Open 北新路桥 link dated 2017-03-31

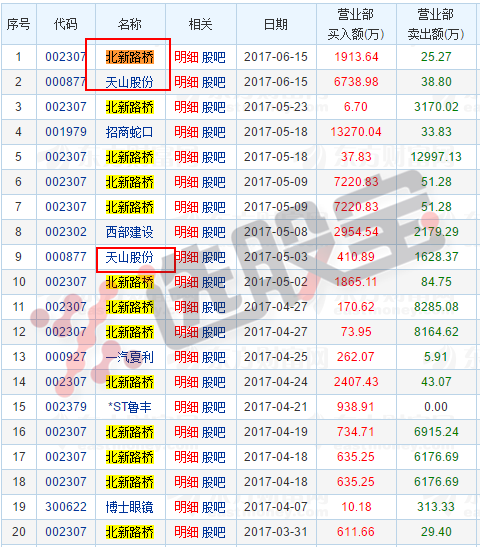[129, 532]
